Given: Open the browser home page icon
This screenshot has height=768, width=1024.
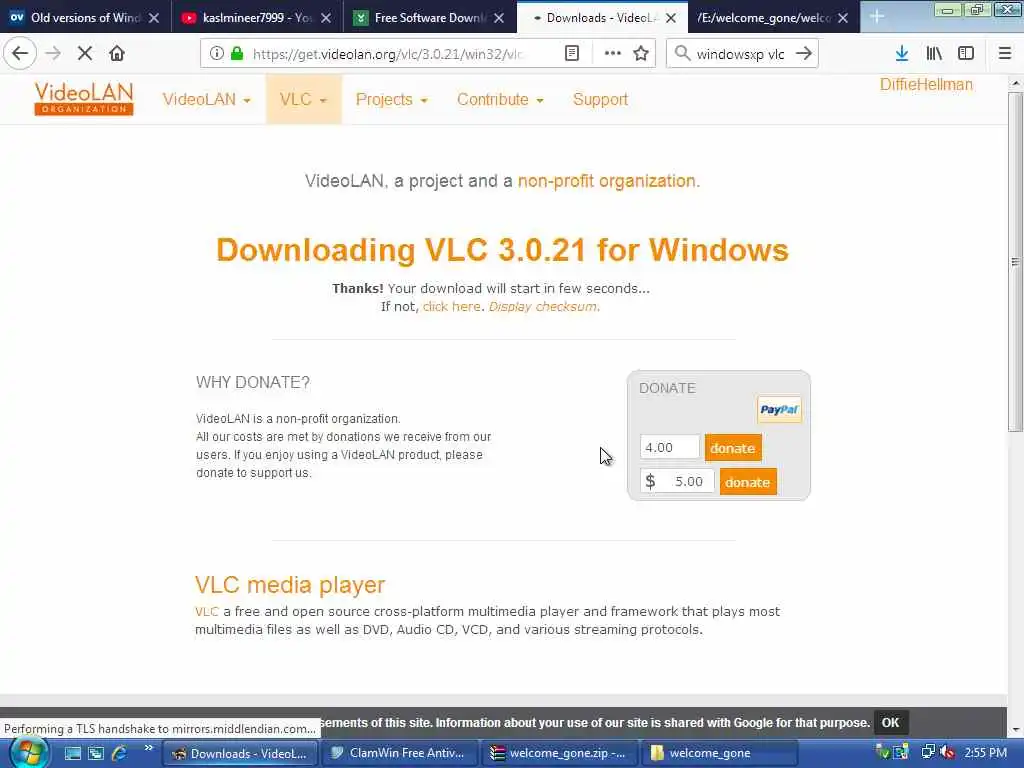Looking at the screenshot, I should coord(117,54).
